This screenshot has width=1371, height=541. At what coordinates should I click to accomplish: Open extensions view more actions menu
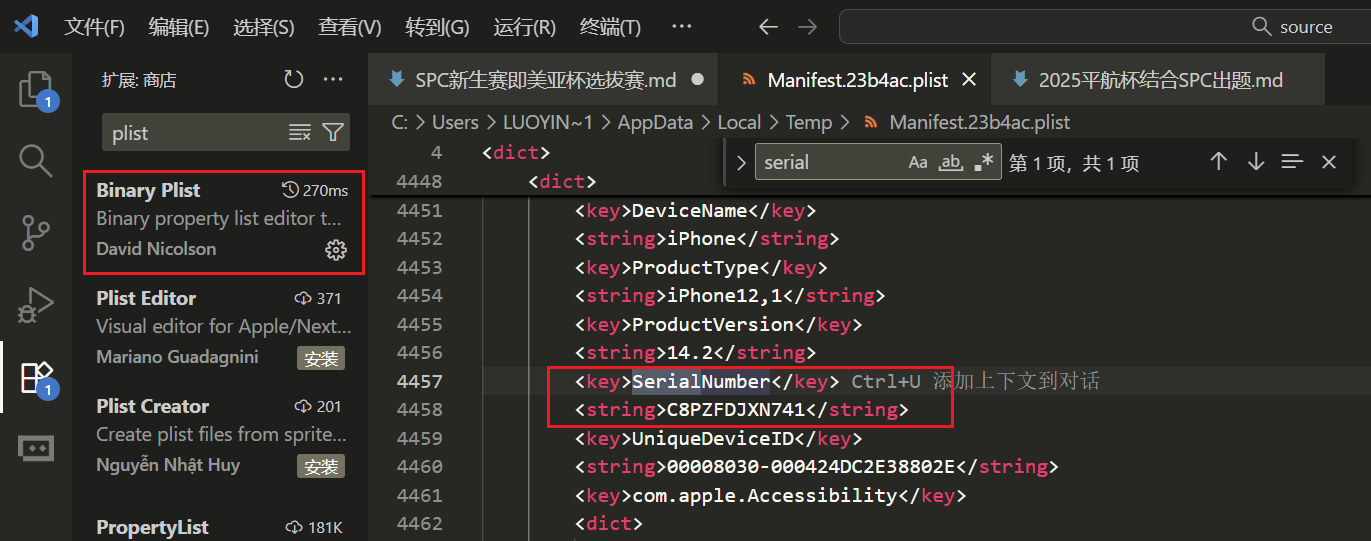pyautogui.click(x=333, y=80)
